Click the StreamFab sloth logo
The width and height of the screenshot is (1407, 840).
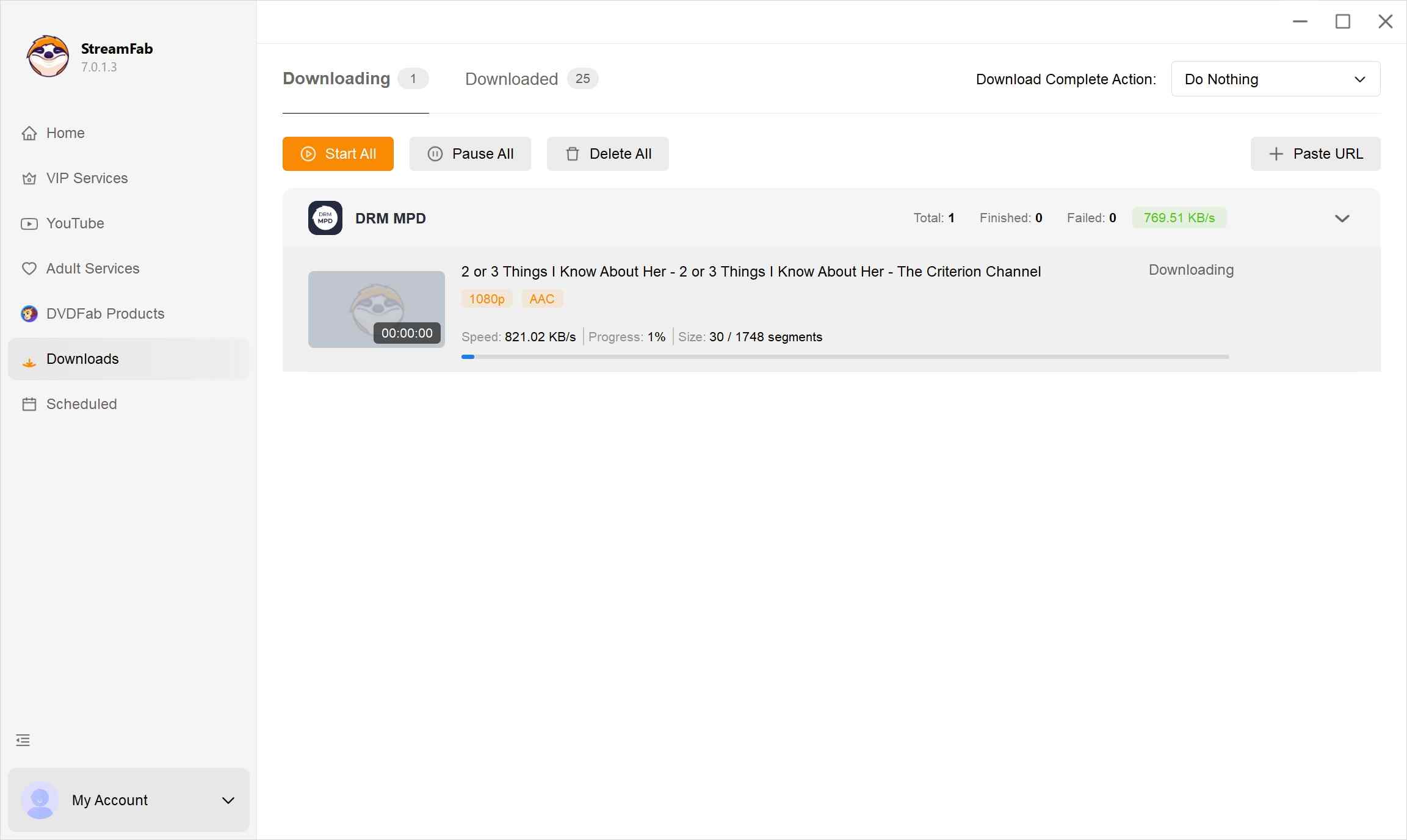(x=48, y=56)
